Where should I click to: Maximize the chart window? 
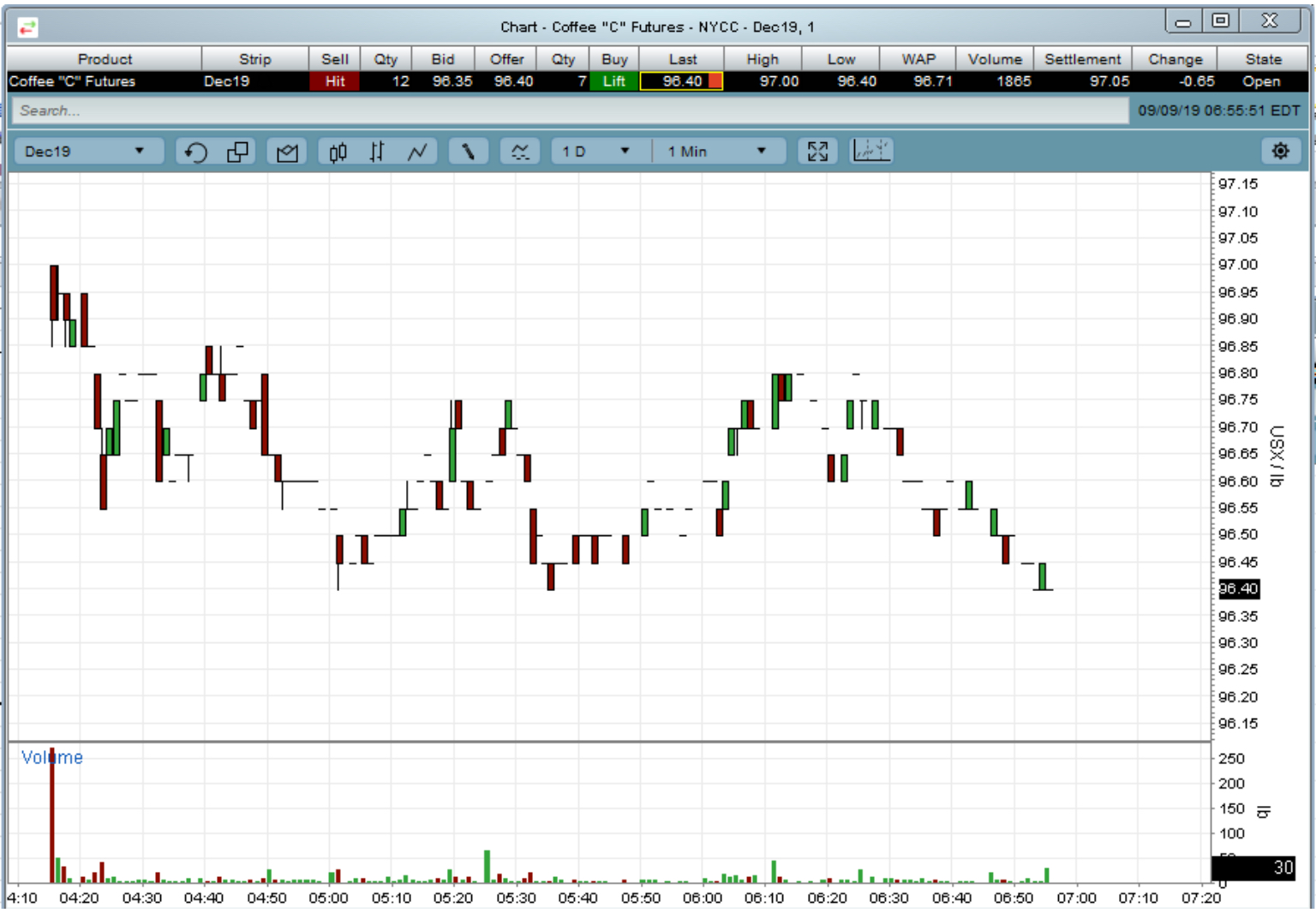tap(1221, 21)
